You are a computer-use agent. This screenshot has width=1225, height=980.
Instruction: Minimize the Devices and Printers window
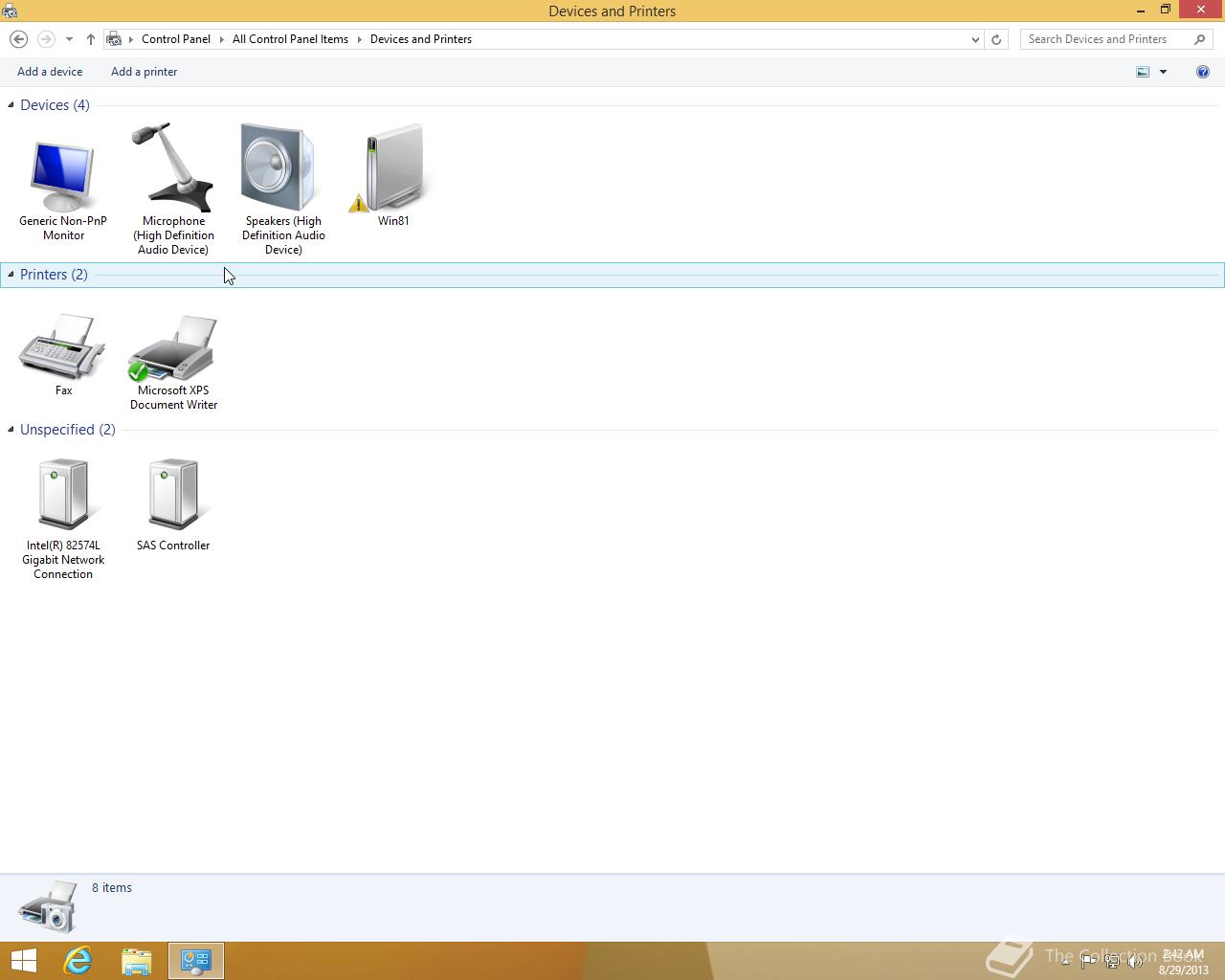[x=1141, y=11]
